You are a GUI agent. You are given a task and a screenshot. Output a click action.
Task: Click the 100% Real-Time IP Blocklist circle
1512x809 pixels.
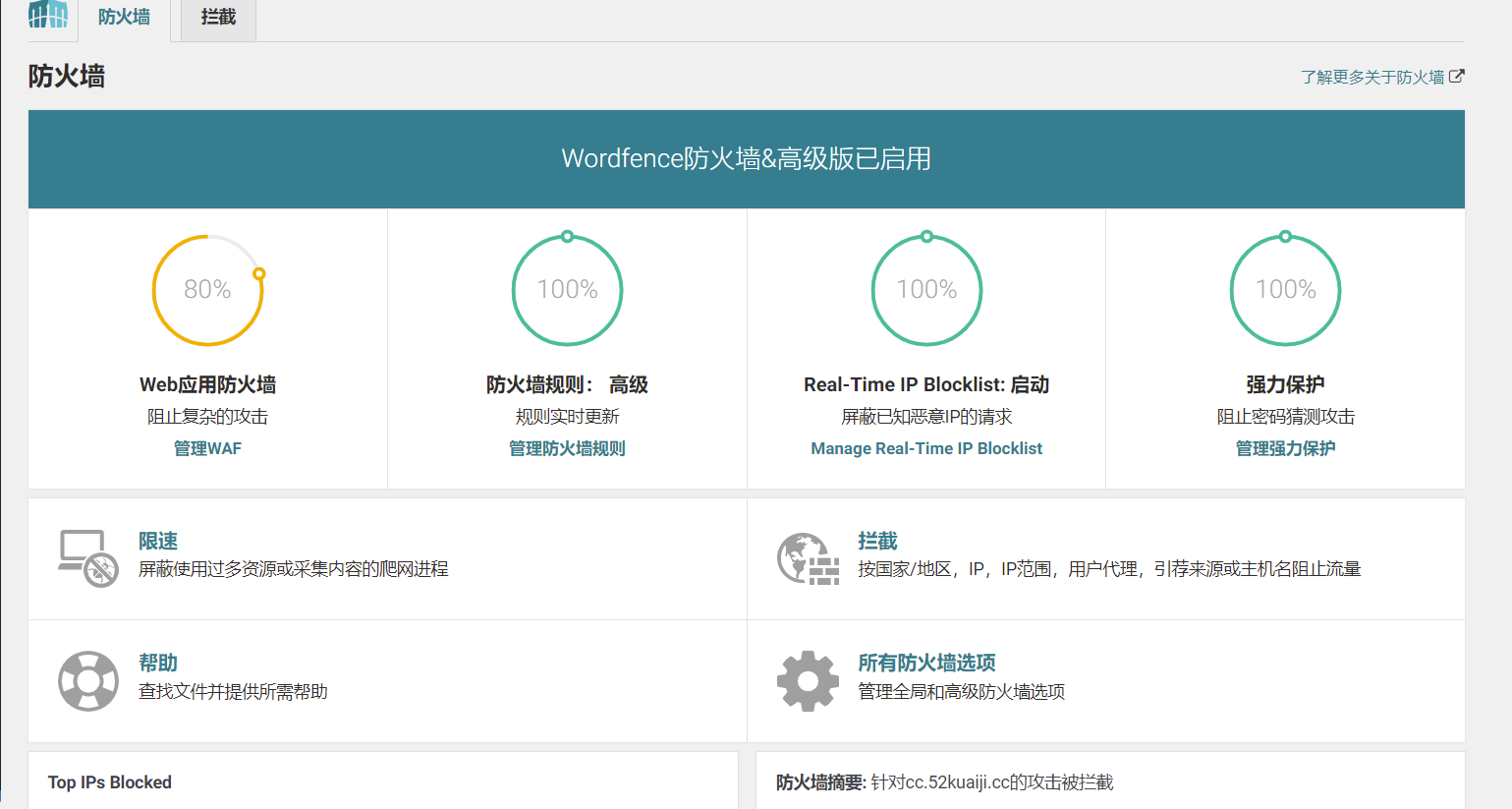click(x=926, y=290)
